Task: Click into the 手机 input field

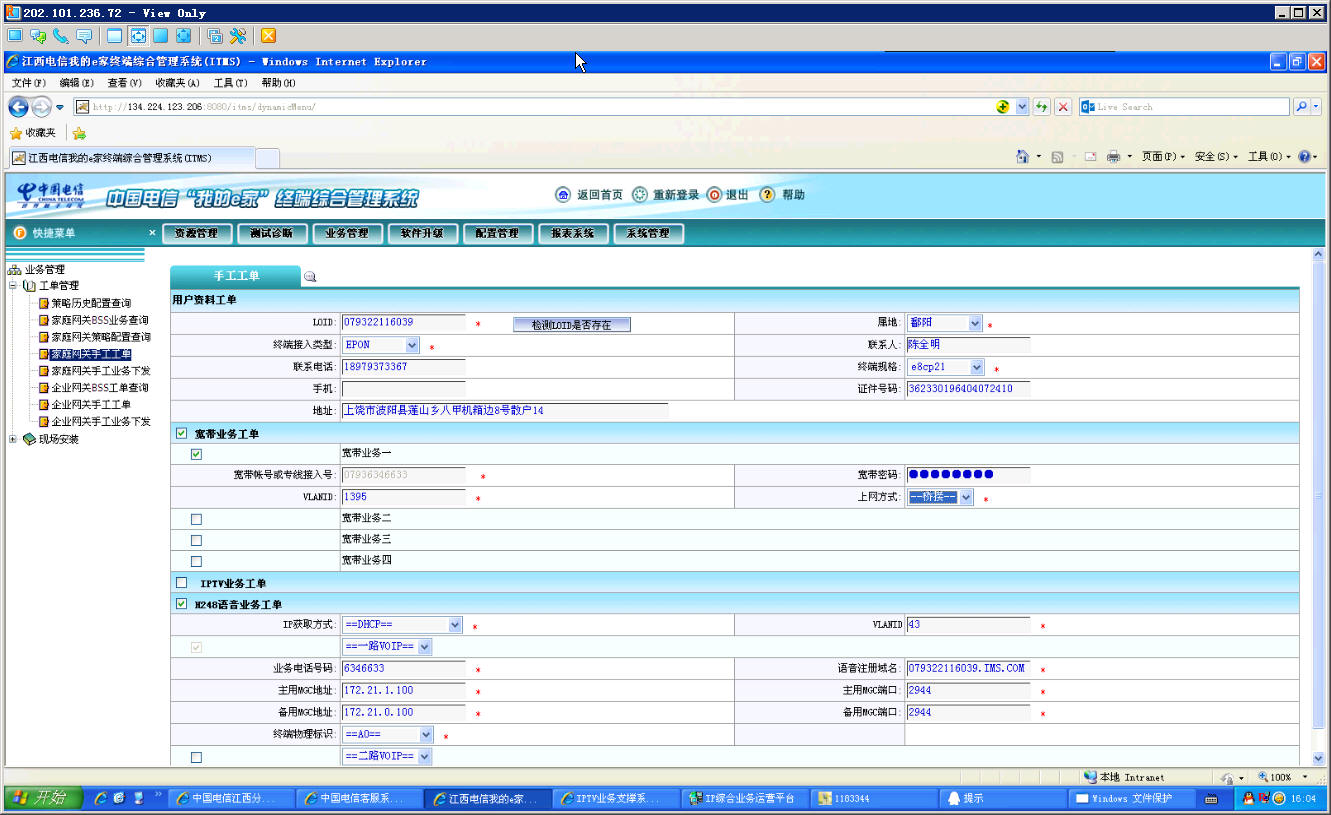Action: (404, 388)
